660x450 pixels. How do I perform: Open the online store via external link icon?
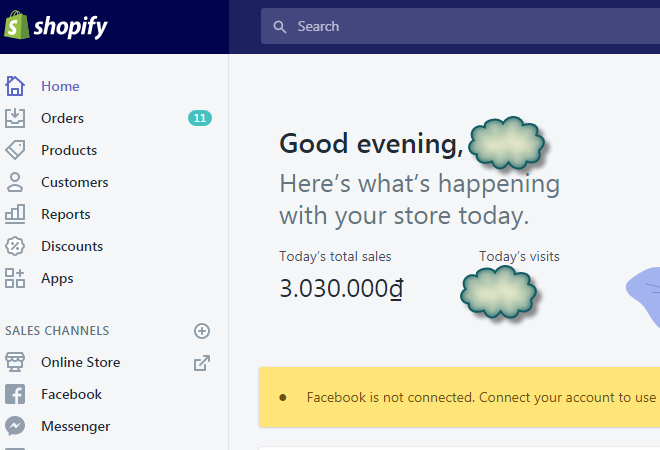tap(202, 363)
